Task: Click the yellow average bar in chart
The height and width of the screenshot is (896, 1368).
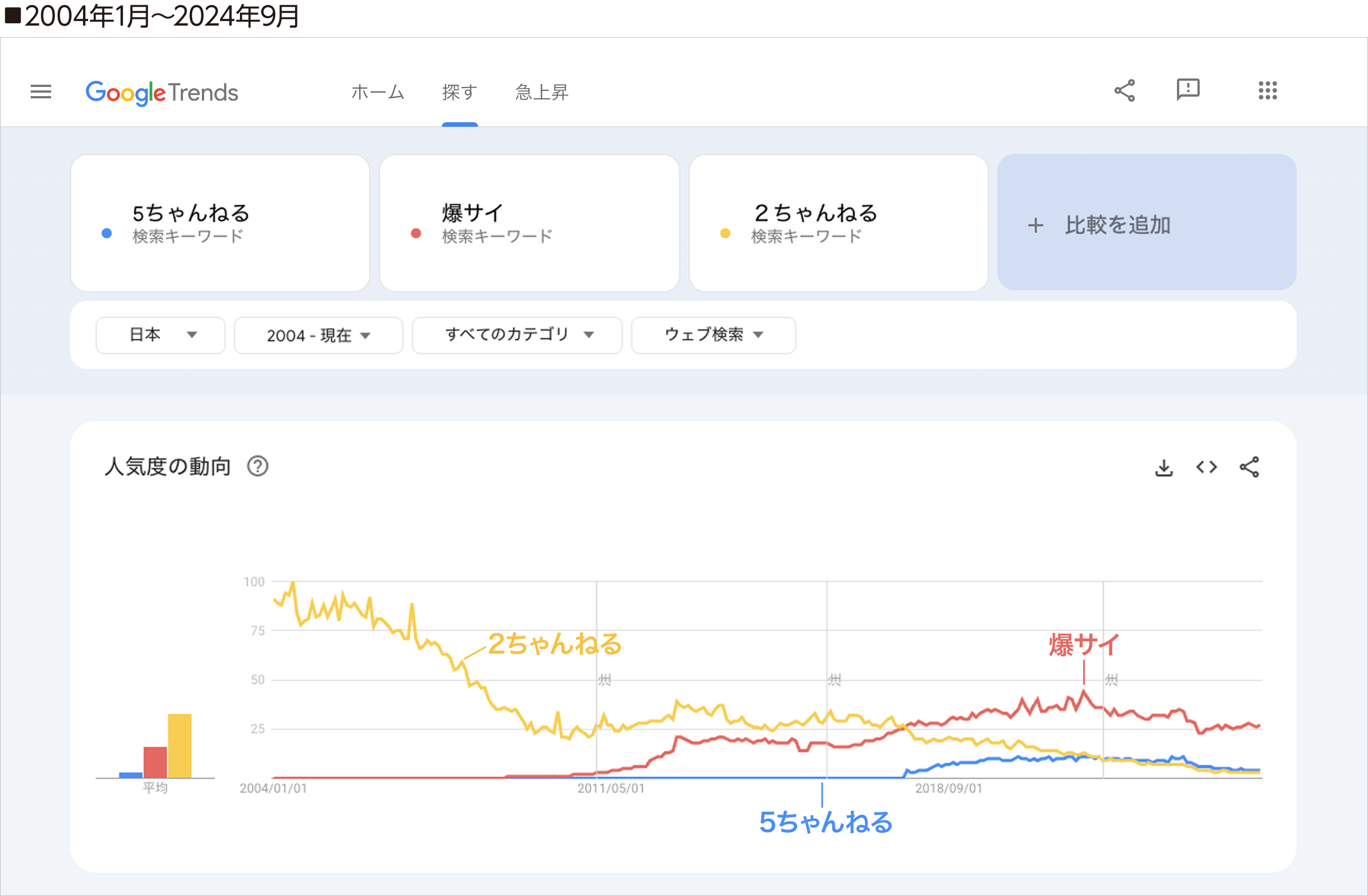Action: coord(179,746)
